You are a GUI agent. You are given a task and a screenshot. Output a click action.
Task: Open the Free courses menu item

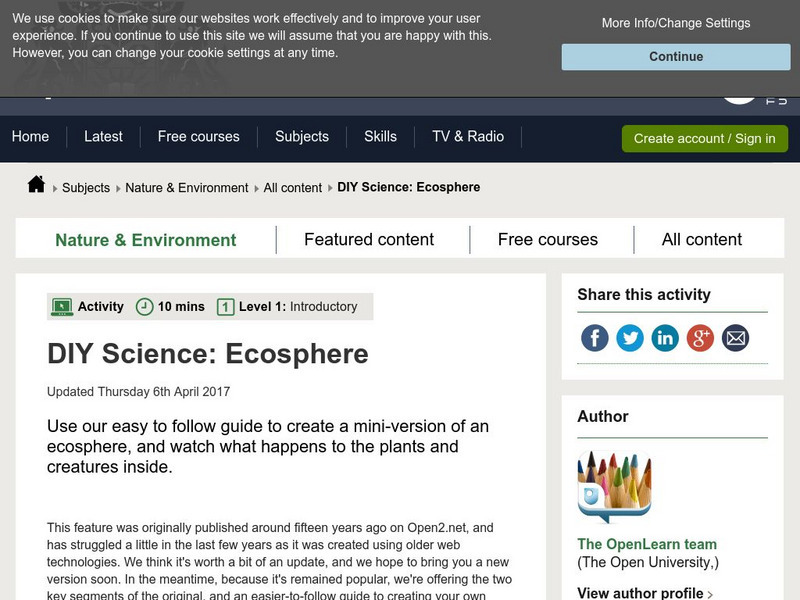pyautogui.click(x=199, y=137)
